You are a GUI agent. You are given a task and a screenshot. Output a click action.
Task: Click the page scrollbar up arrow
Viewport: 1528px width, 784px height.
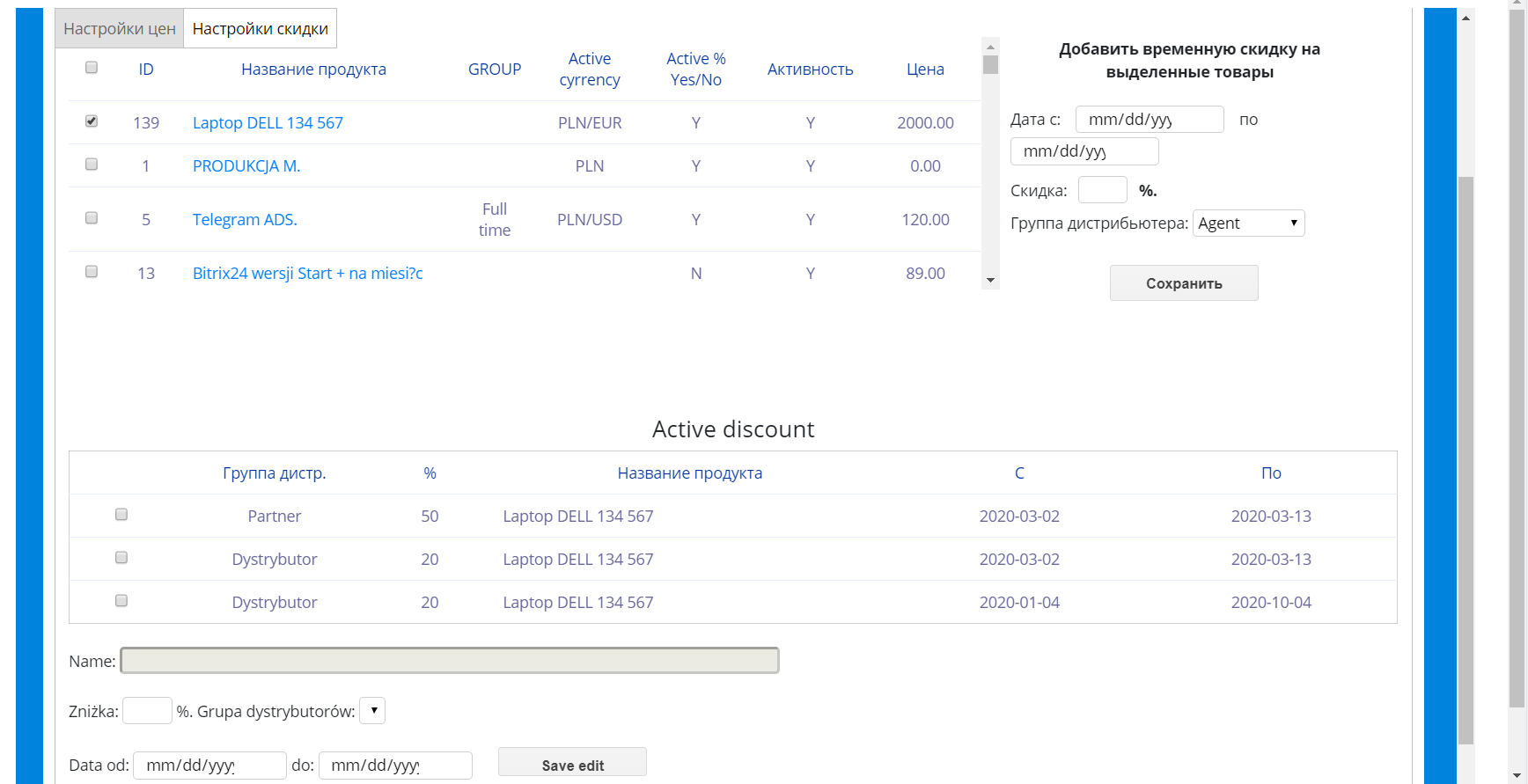coord(1466,17)
